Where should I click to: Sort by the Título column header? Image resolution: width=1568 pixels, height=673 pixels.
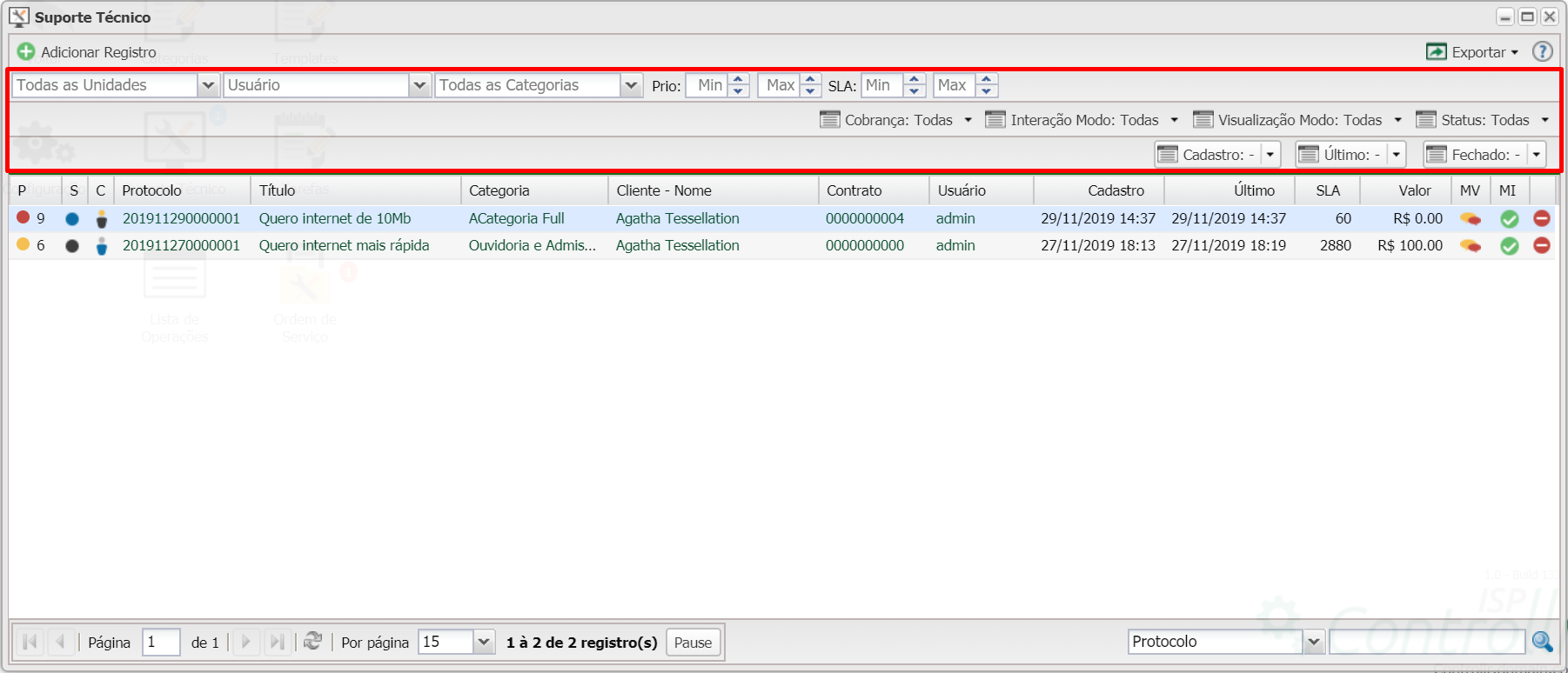[355, 190]
